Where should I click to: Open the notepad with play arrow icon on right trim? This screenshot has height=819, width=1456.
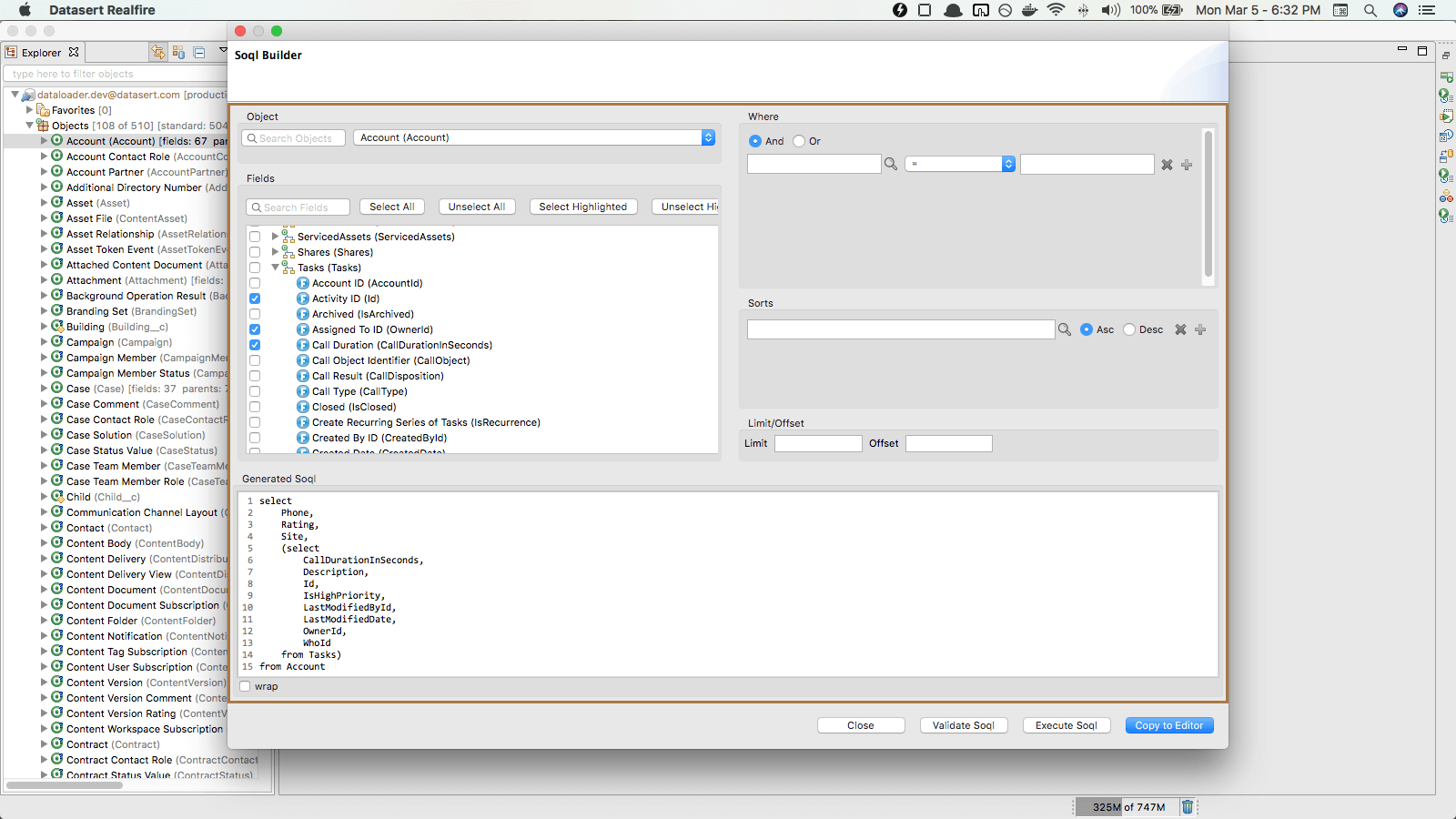click(x=1446, y=116)
